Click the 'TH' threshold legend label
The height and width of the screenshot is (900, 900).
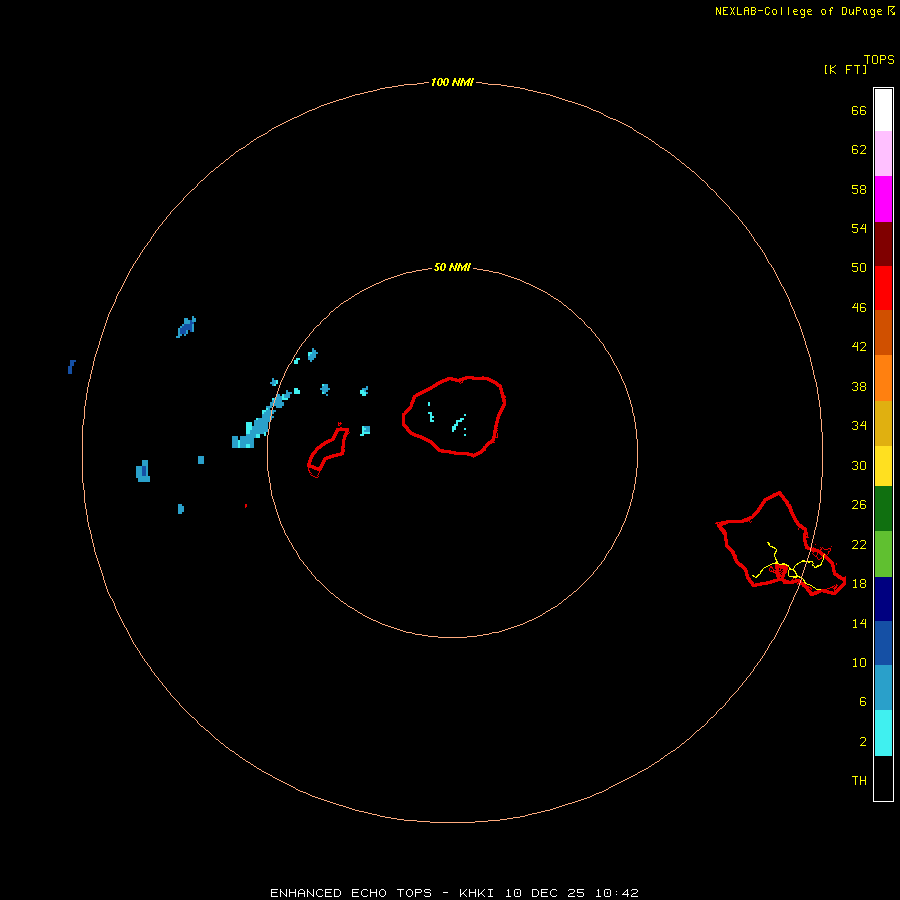(x=859, y=780)
